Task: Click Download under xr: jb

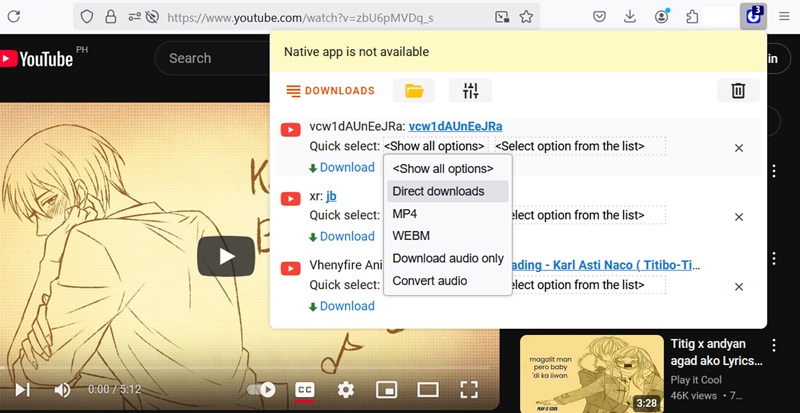Action: (342, 236)
